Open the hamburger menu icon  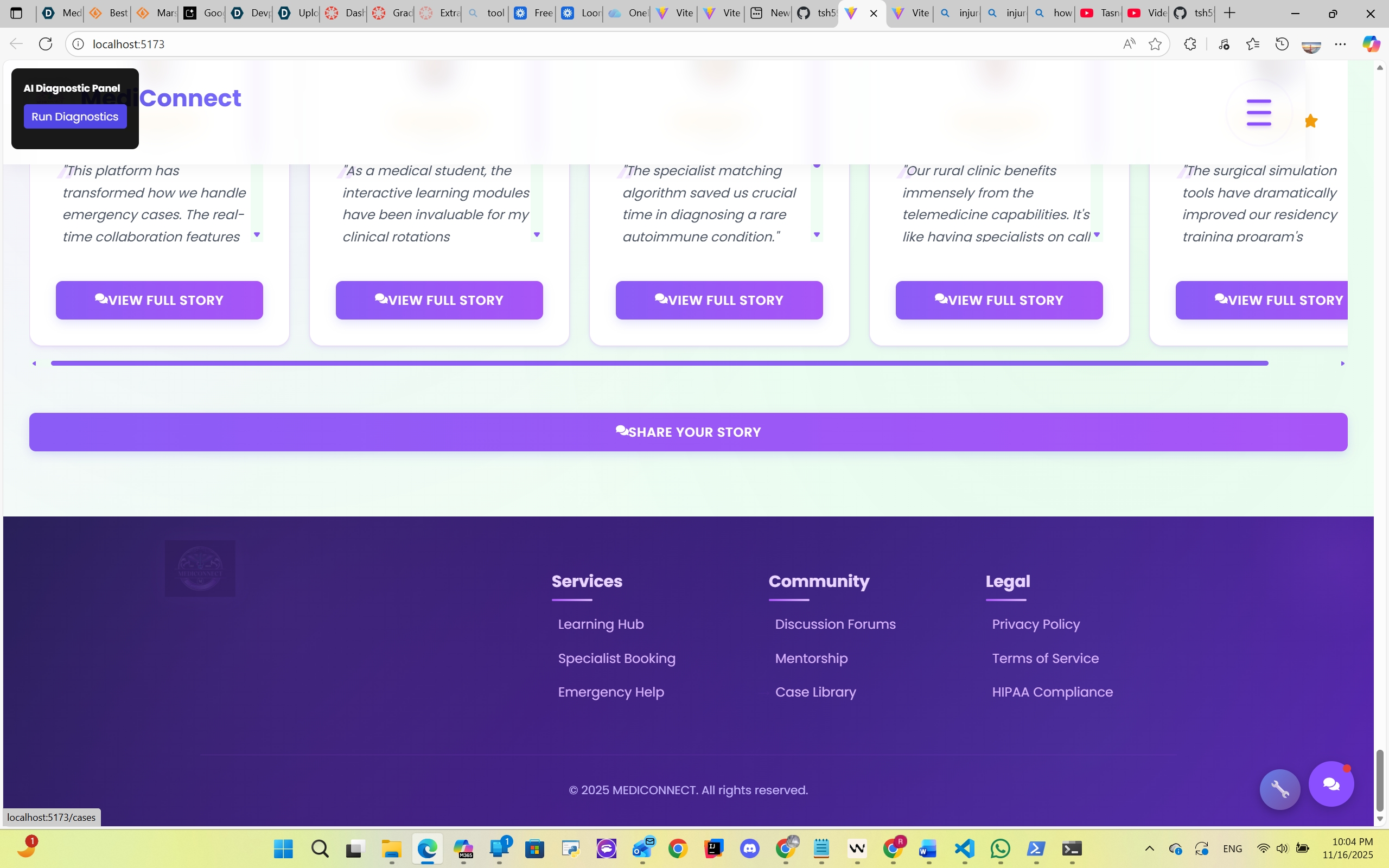tap(1258, 112)
